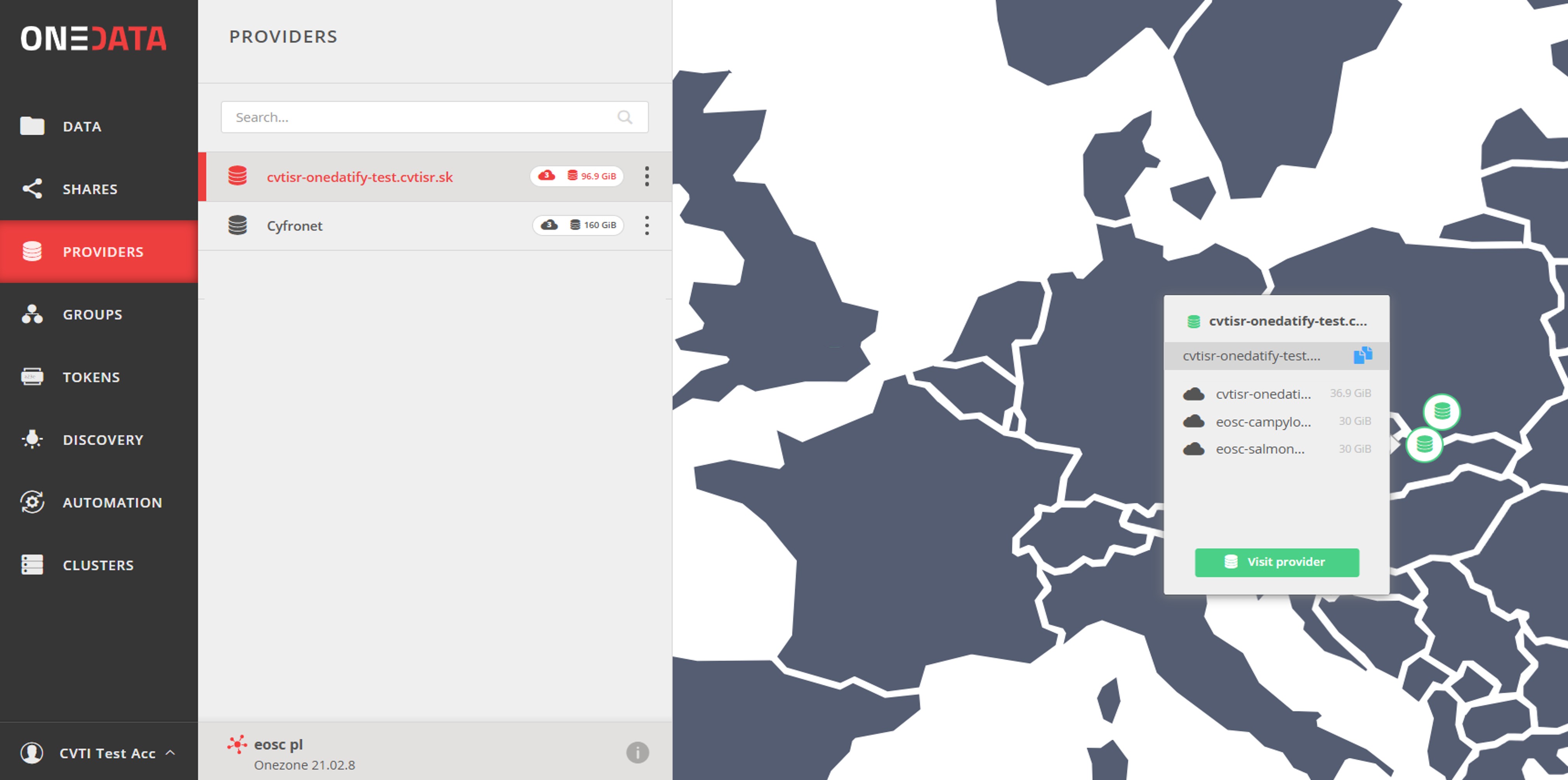Click the lower green provider marker on map
This screenshot has height=780, width=1568.
pyautogui.click(x=1424, y=445)
